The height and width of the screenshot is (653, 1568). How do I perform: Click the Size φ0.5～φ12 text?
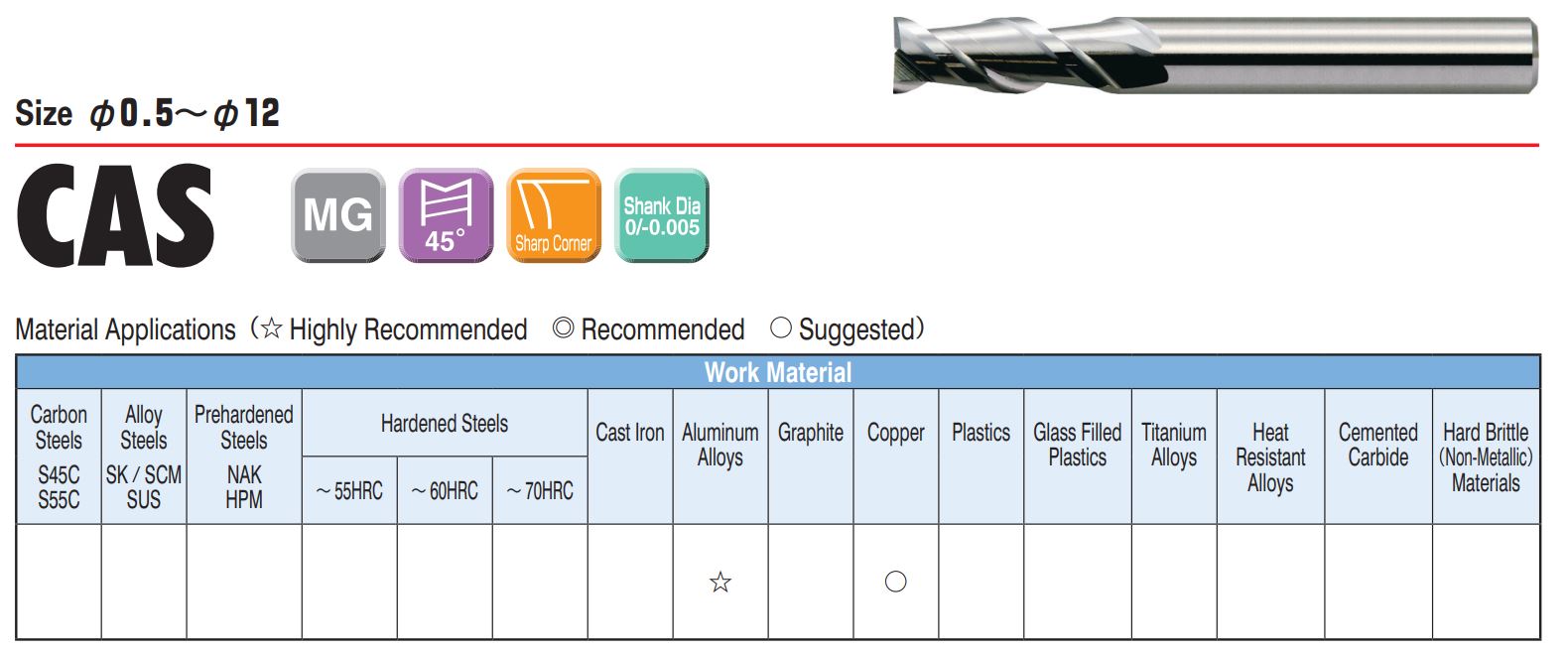147,113
